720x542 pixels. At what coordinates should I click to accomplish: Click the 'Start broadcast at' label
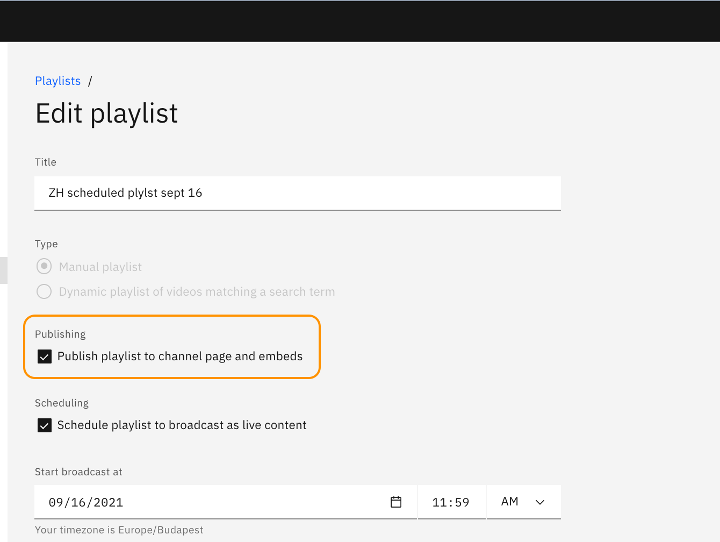pyautogui.click(x=79, y=472)
